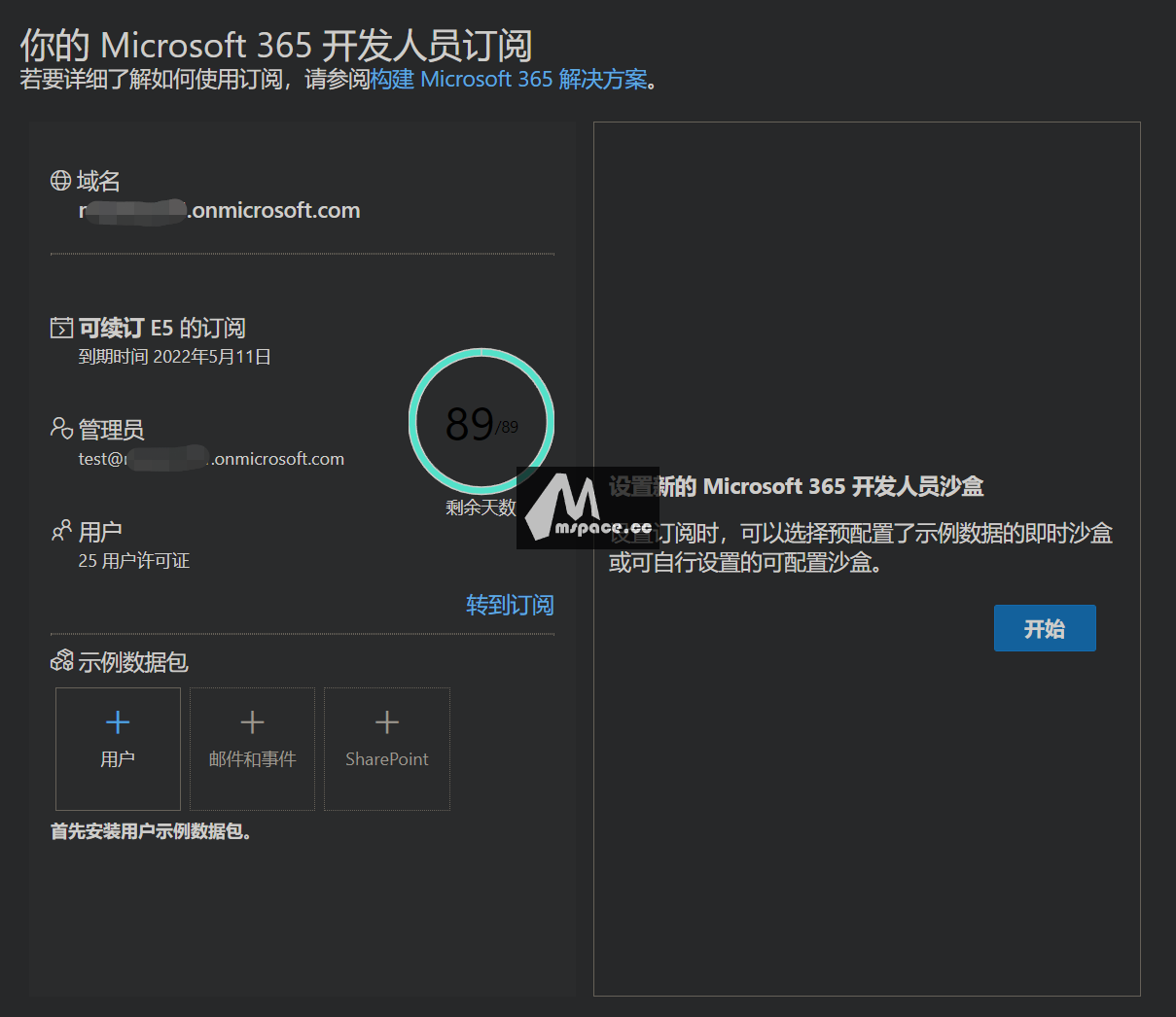Click the 设置新的 Microsoft 365 开发人员沙盒 heading

(797, 486)
